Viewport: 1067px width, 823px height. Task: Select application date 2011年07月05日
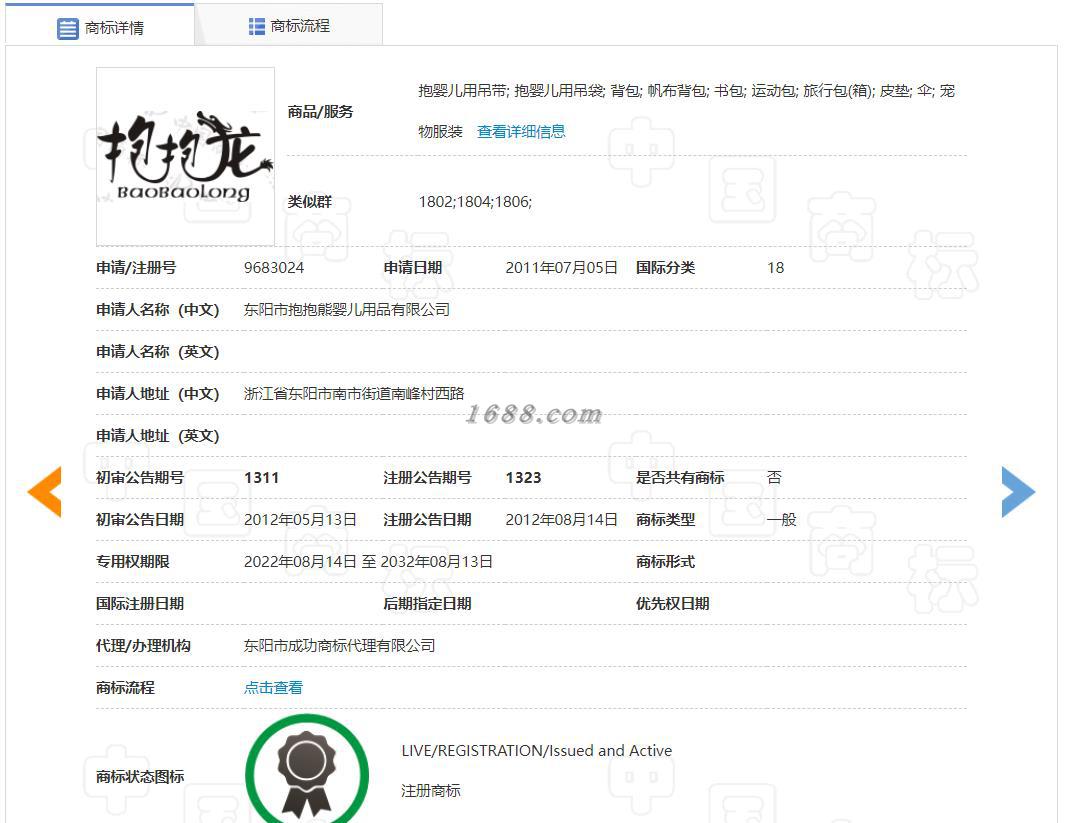(561, 268)
